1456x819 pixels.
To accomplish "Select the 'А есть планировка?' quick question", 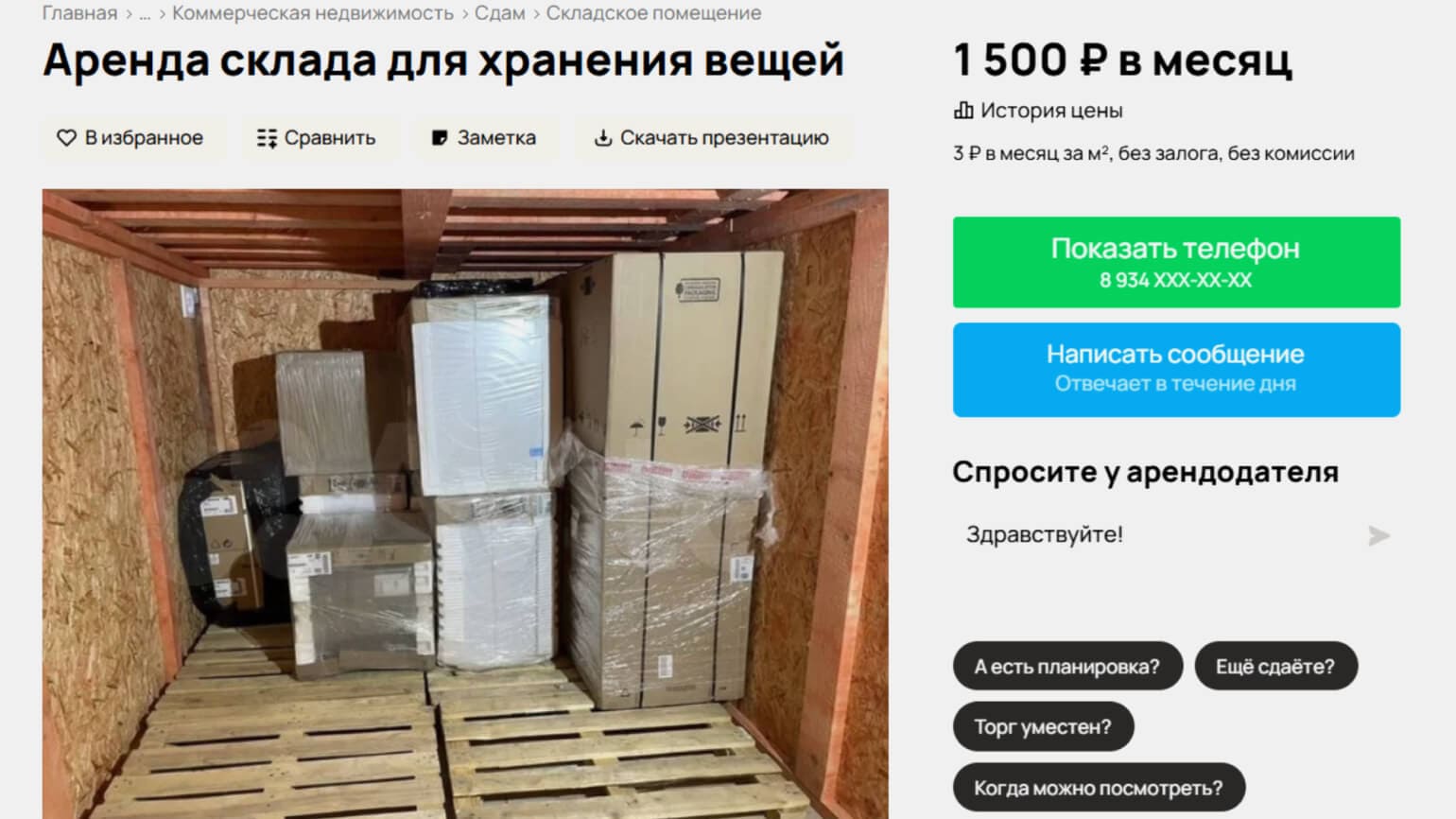I will (x=1067, y=667).
